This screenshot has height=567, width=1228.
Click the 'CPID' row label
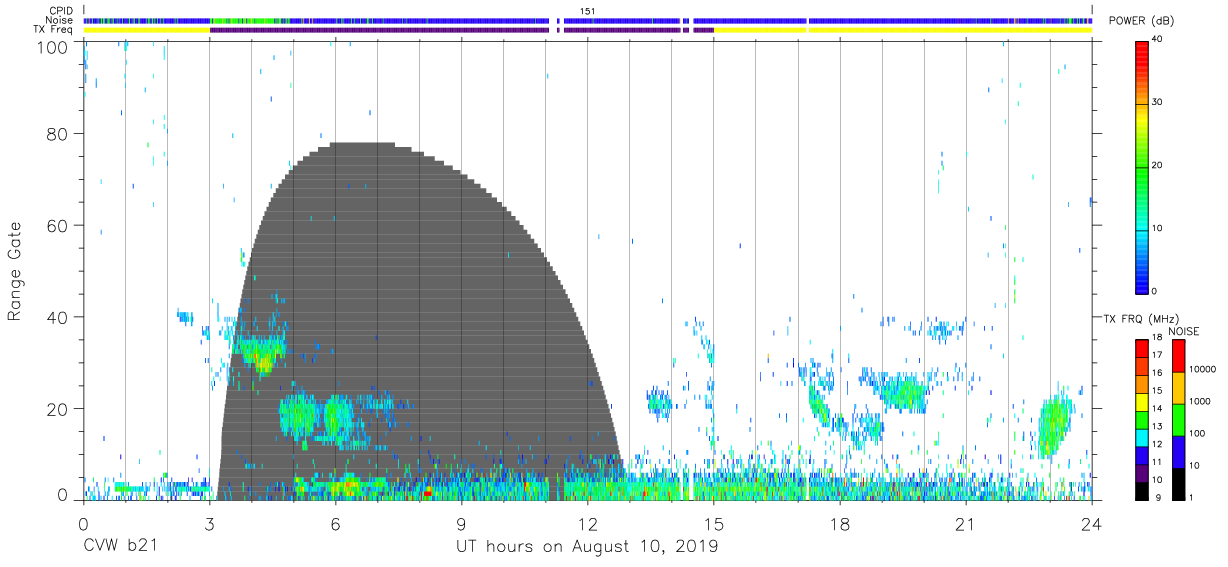pos(62,11)
